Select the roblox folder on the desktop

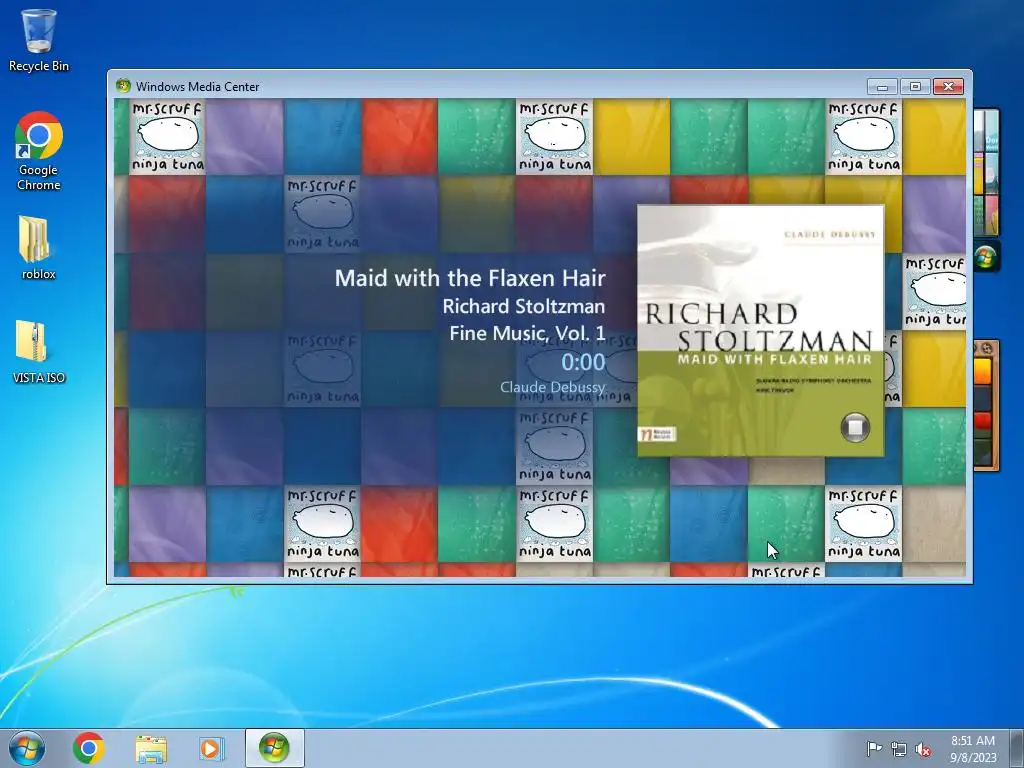pos(39,248)
